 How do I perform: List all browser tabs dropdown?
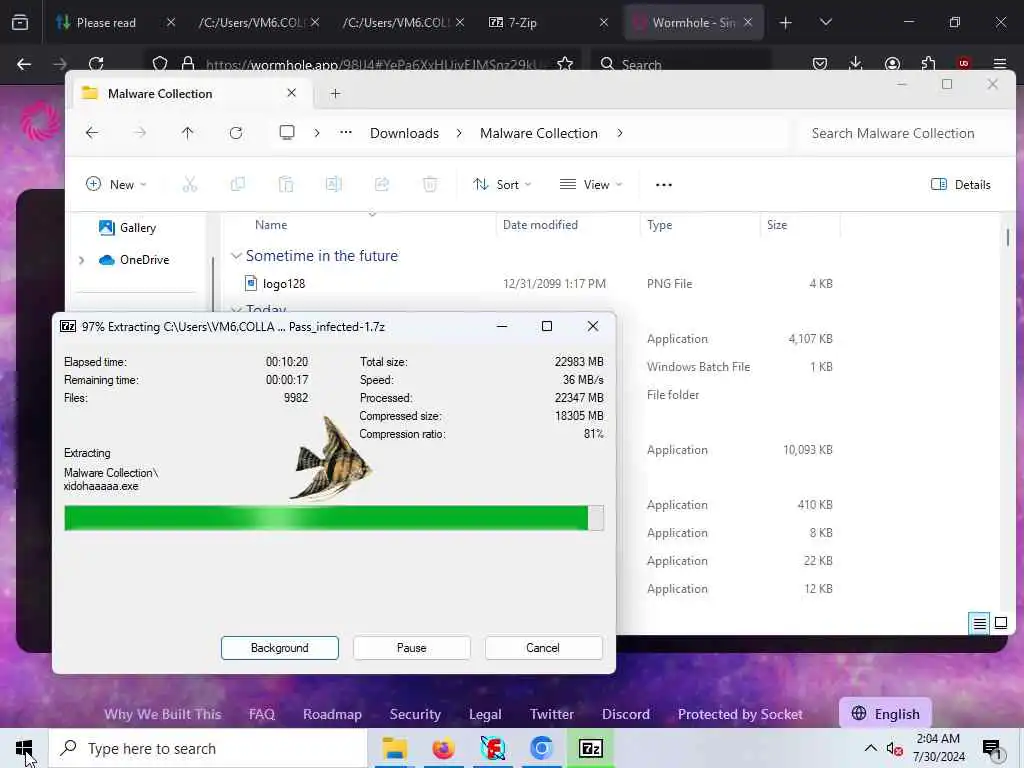[826, 22]
